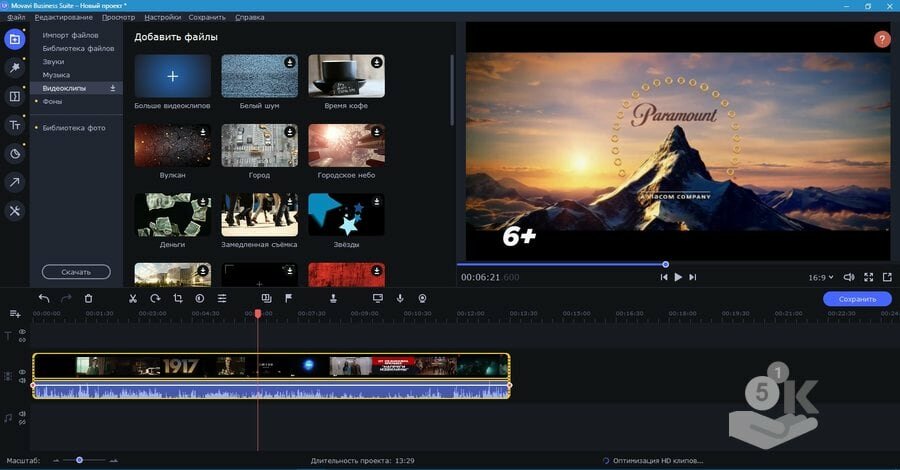Mute the video track audio
This screenshot has height=470, width=900.
[x=22, y=380]
